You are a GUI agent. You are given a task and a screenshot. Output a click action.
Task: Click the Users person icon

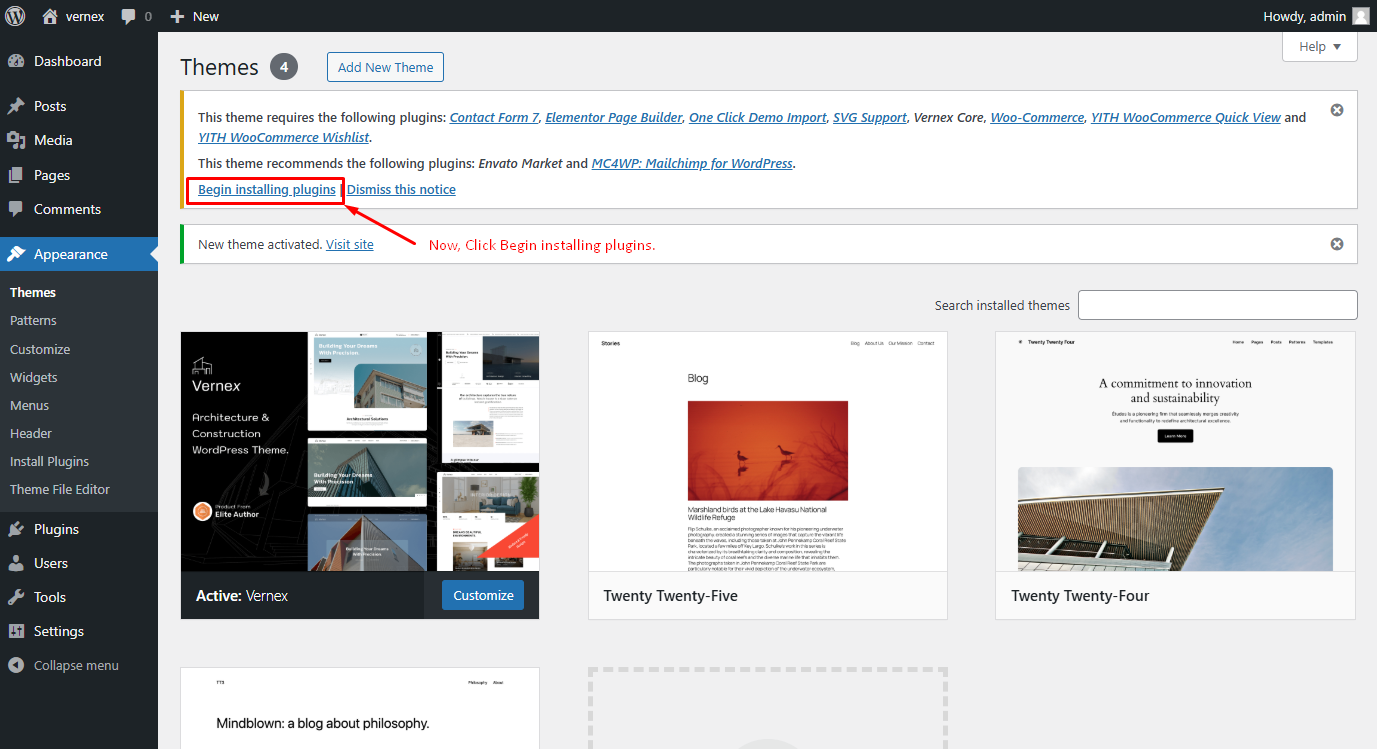16,563
